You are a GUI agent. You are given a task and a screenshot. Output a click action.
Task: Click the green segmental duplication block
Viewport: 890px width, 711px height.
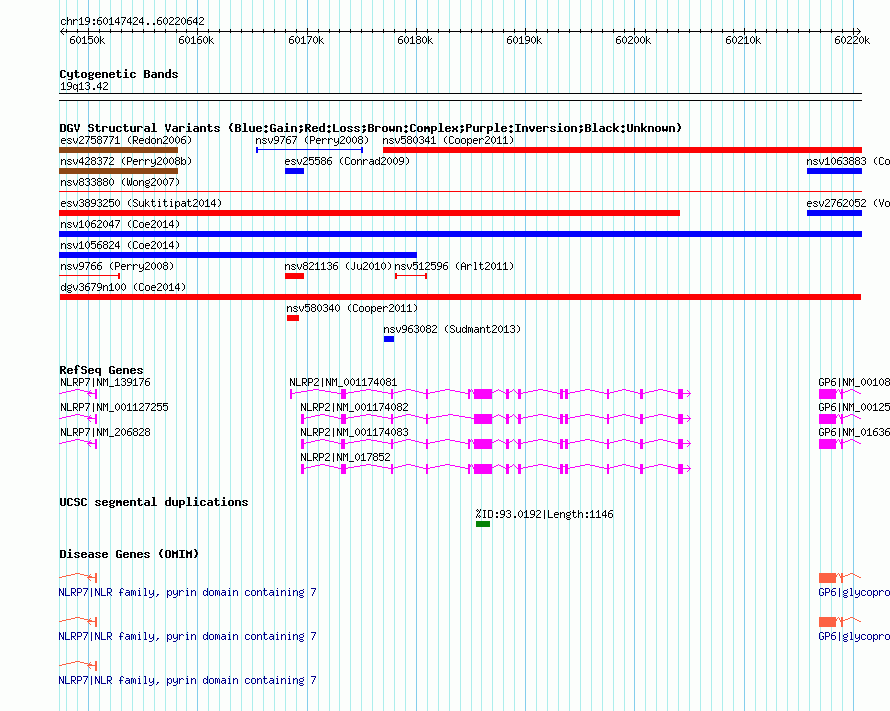tap(483, 524)
